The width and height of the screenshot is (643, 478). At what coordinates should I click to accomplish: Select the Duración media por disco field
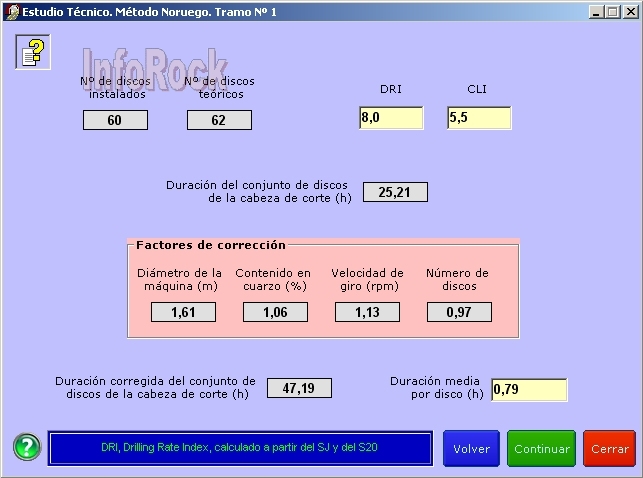529,389
